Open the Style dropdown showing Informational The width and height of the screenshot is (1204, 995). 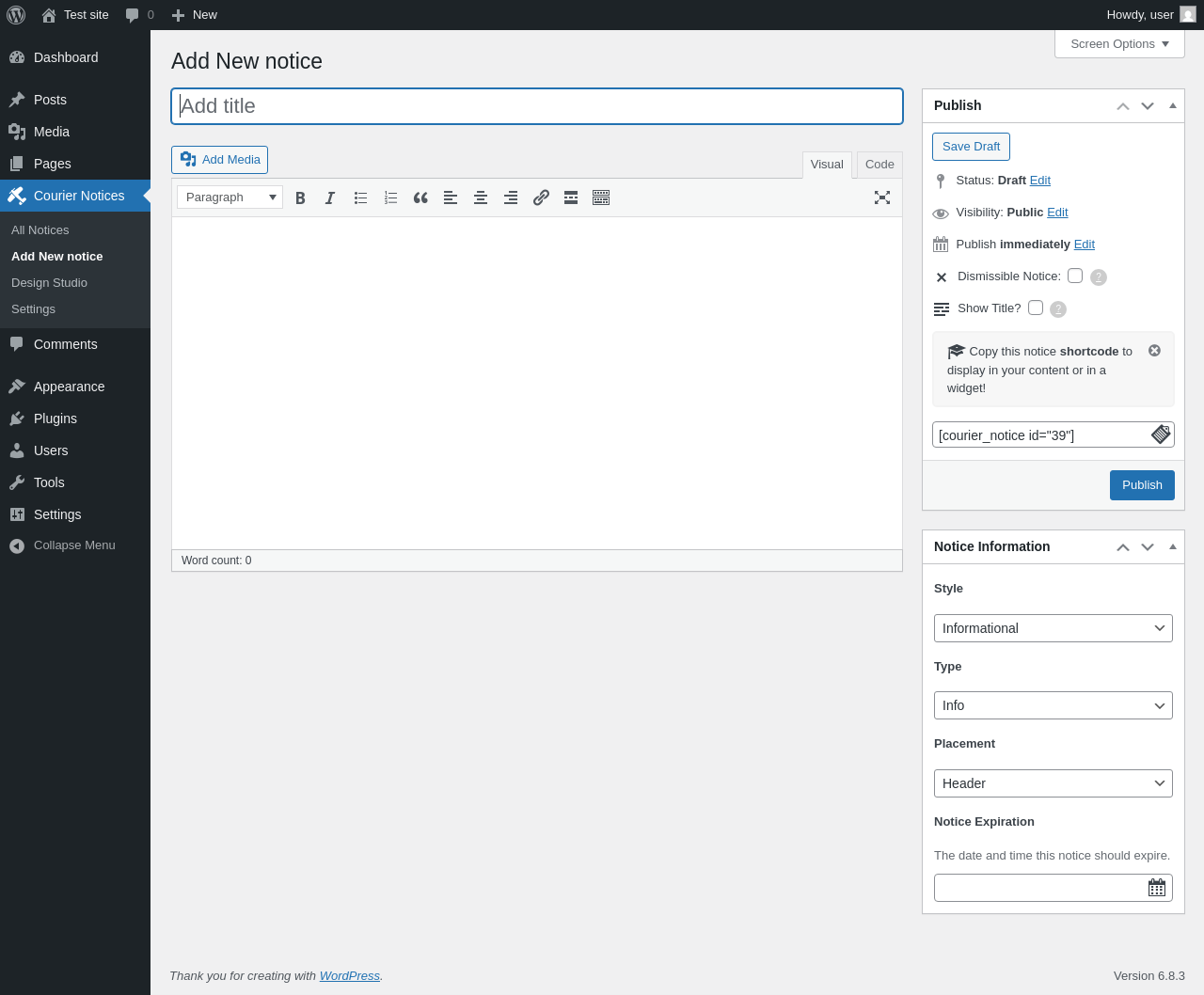pyautogui.click(x=1053, y=628)
